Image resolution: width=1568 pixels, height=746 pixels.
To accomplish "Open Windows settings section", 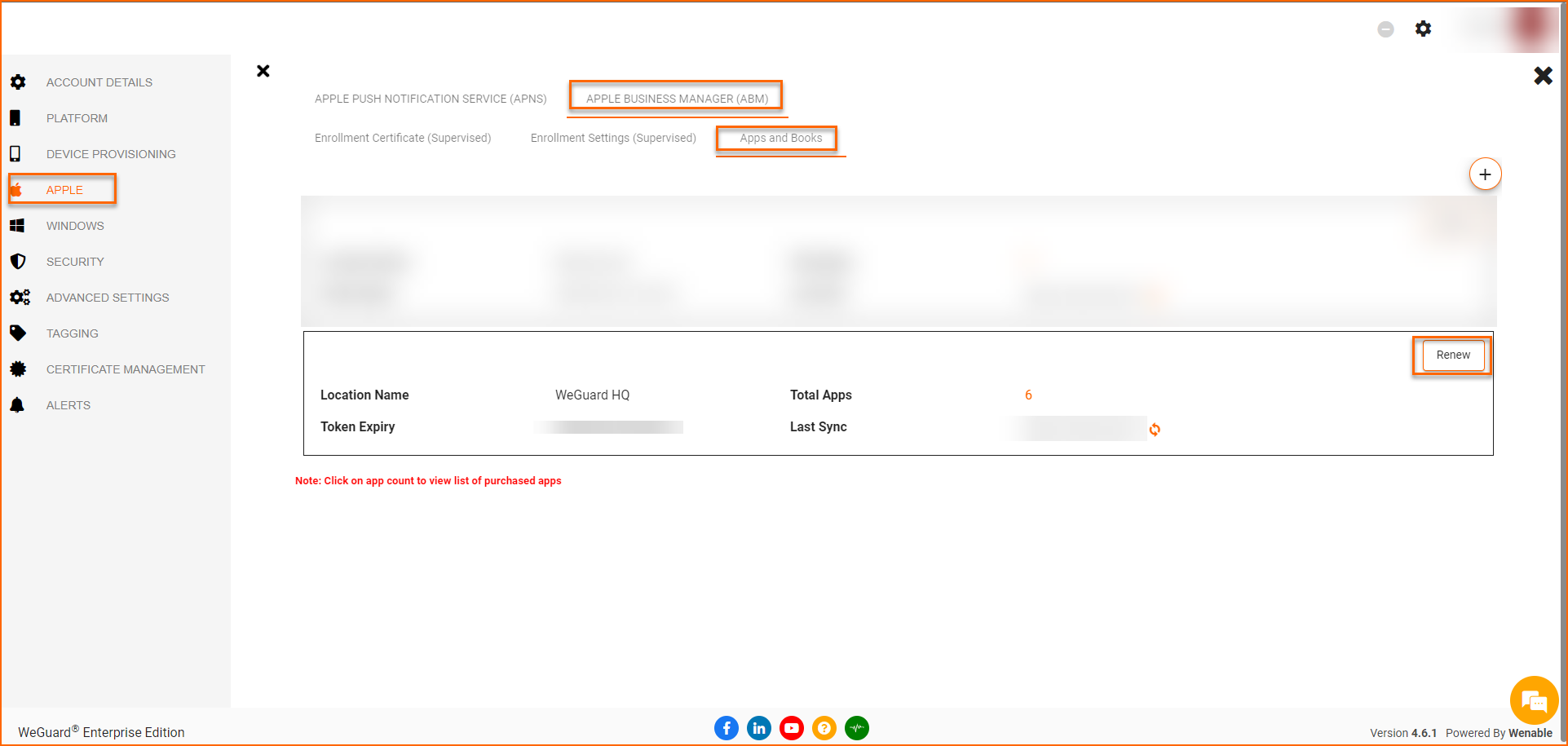I will [x=75, y=226].
